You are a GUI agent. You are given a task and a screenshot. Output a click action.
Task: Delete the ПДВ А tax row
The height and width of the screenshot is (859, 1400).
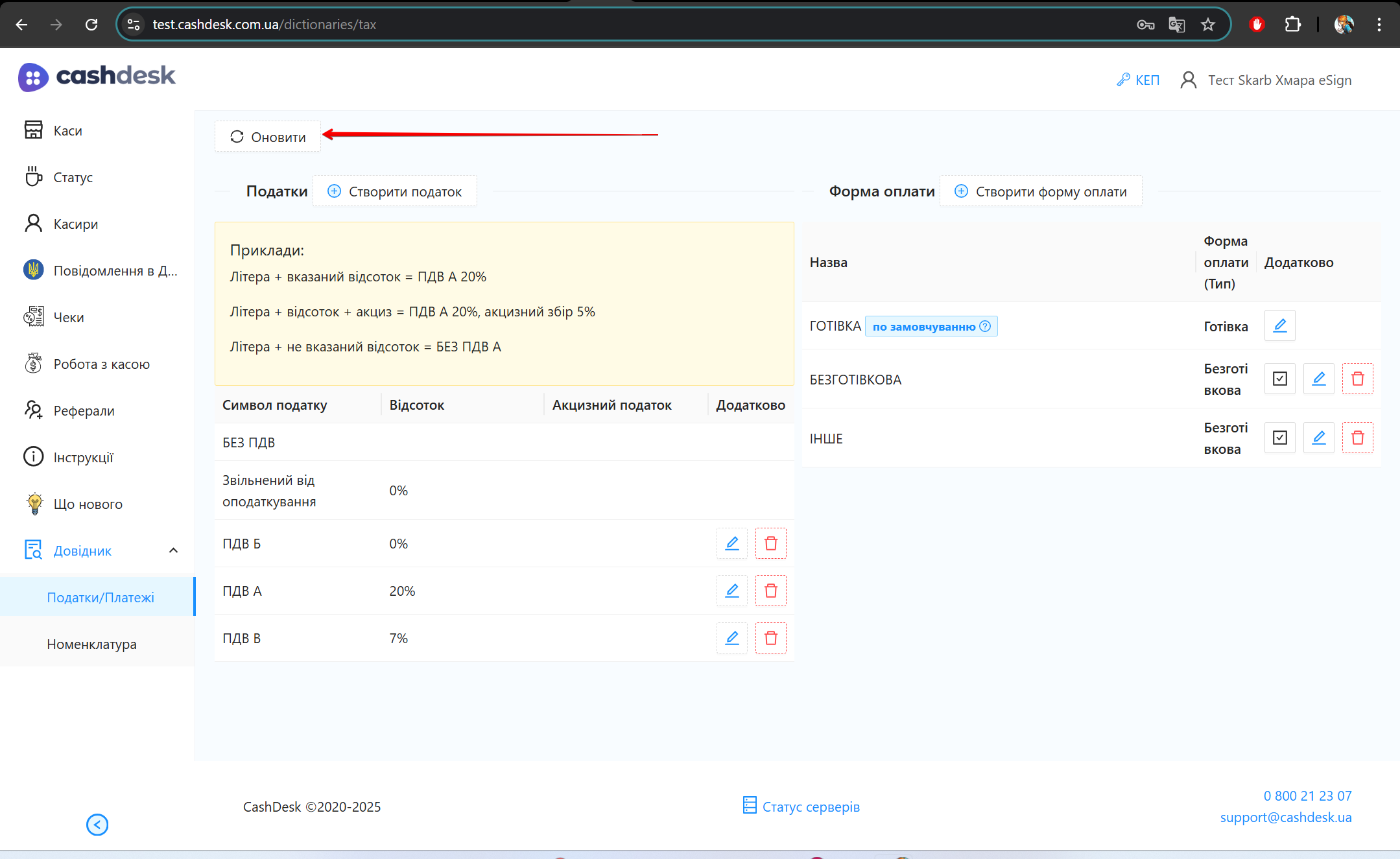tap(770, 591)
